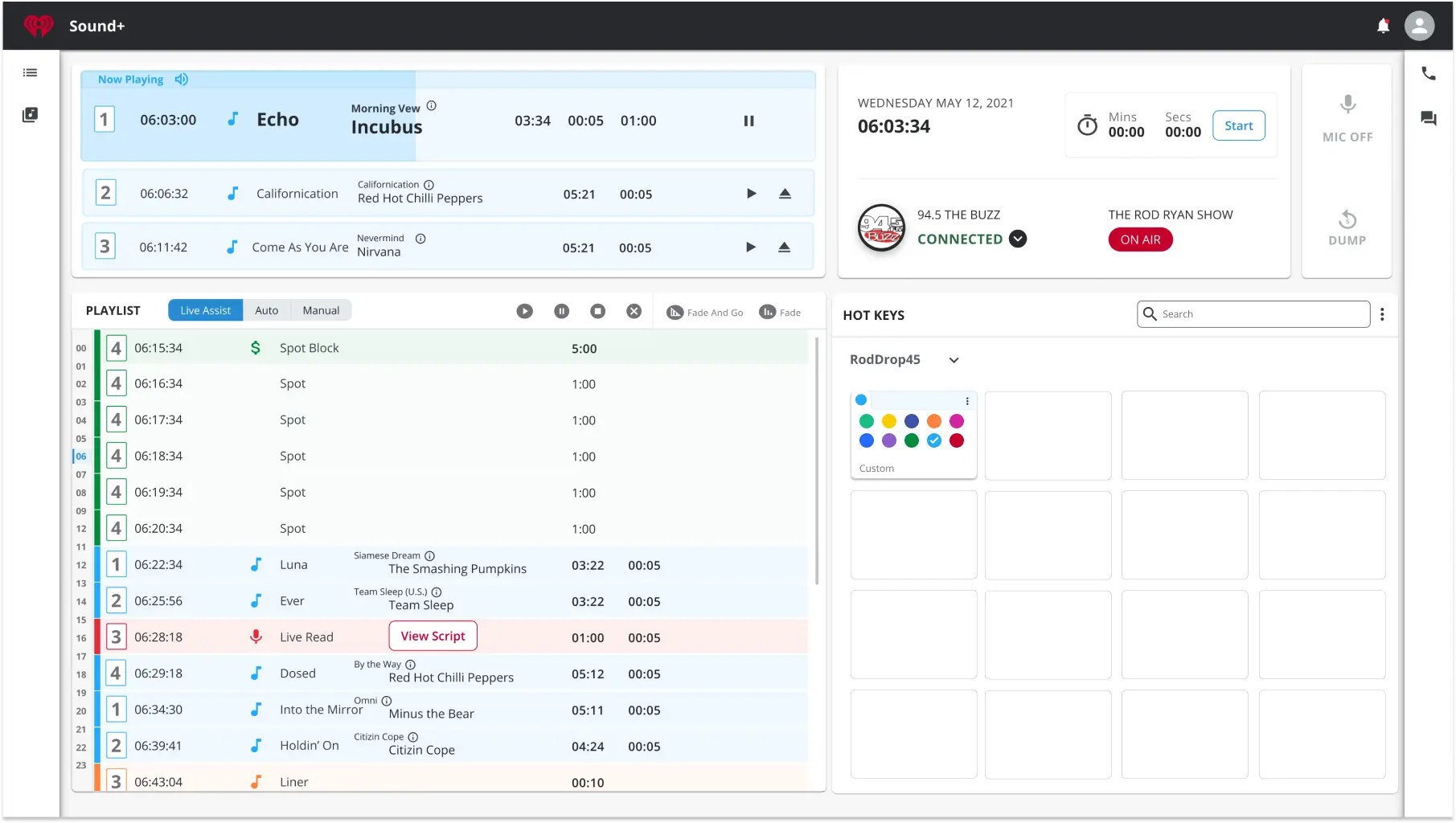The image size is (1456, 823).
Task: Select the Holdin' On playlist row
Action: (x=451, y=746)
